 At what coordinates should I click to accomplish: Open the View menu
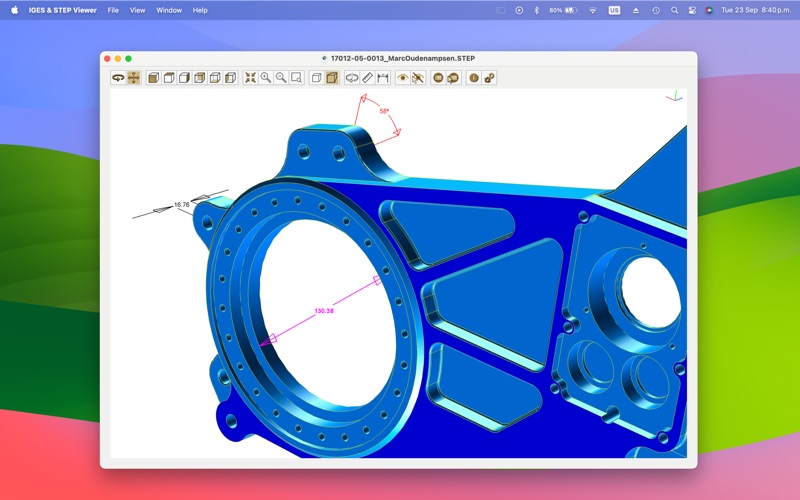[137, 10]
